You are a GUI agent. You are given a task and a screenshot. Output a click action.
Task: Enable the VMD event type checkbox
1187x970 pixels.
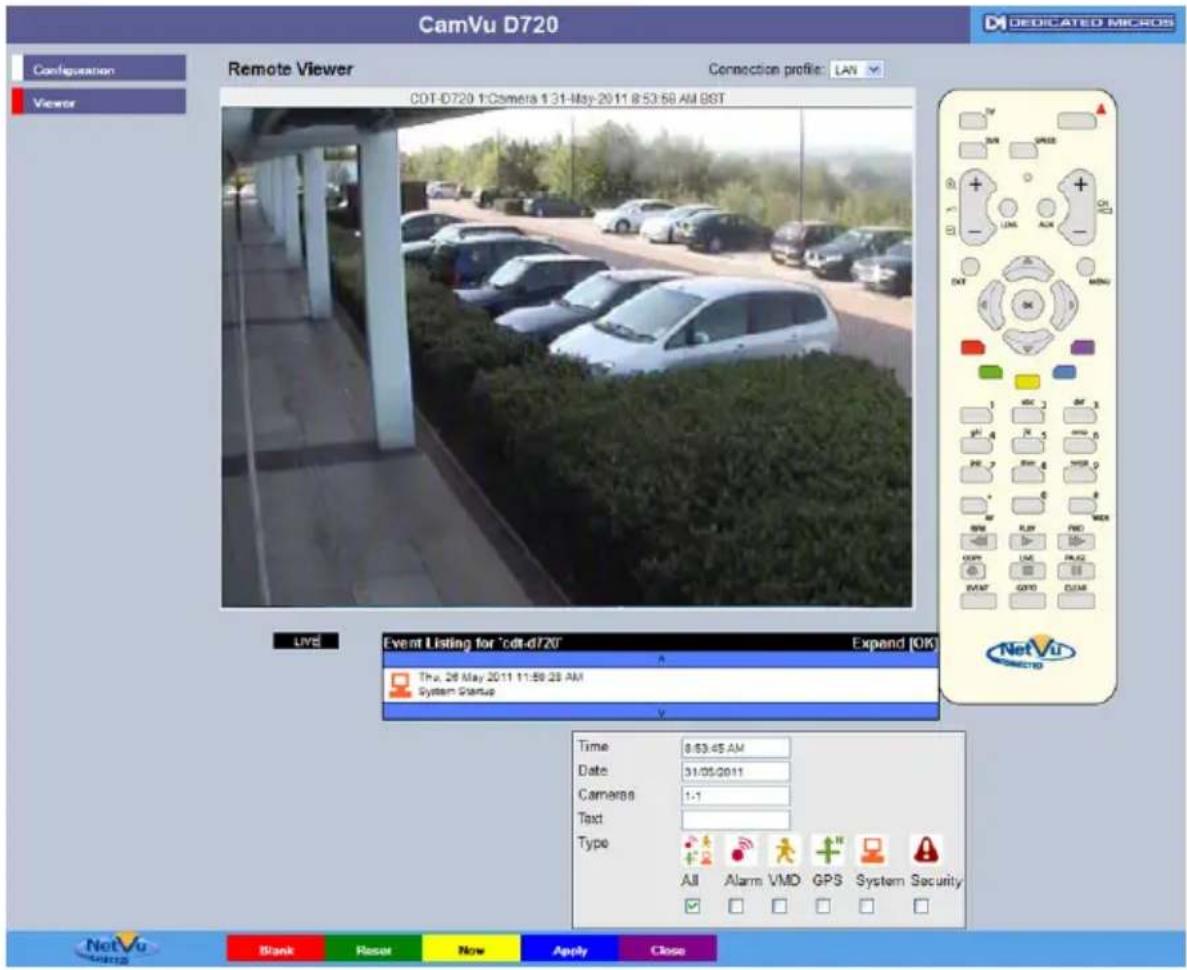click(x=779, y=906)
